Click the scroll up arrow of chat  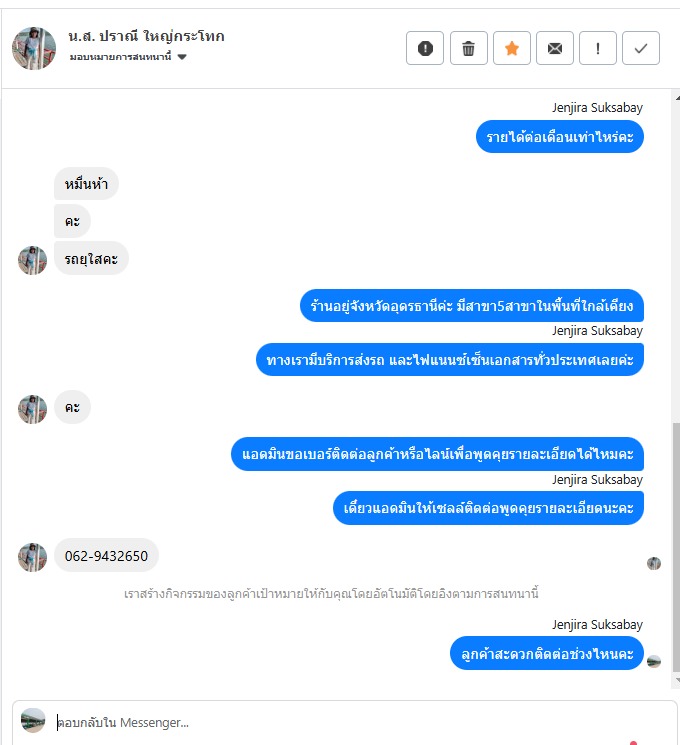pyautogui.click(x=677, y=97)
